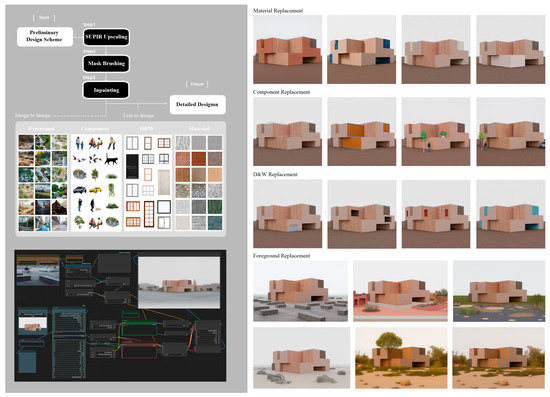The image size is (550, 397).
Task: Select the hanging plant component icon
Action: (111, 190)
